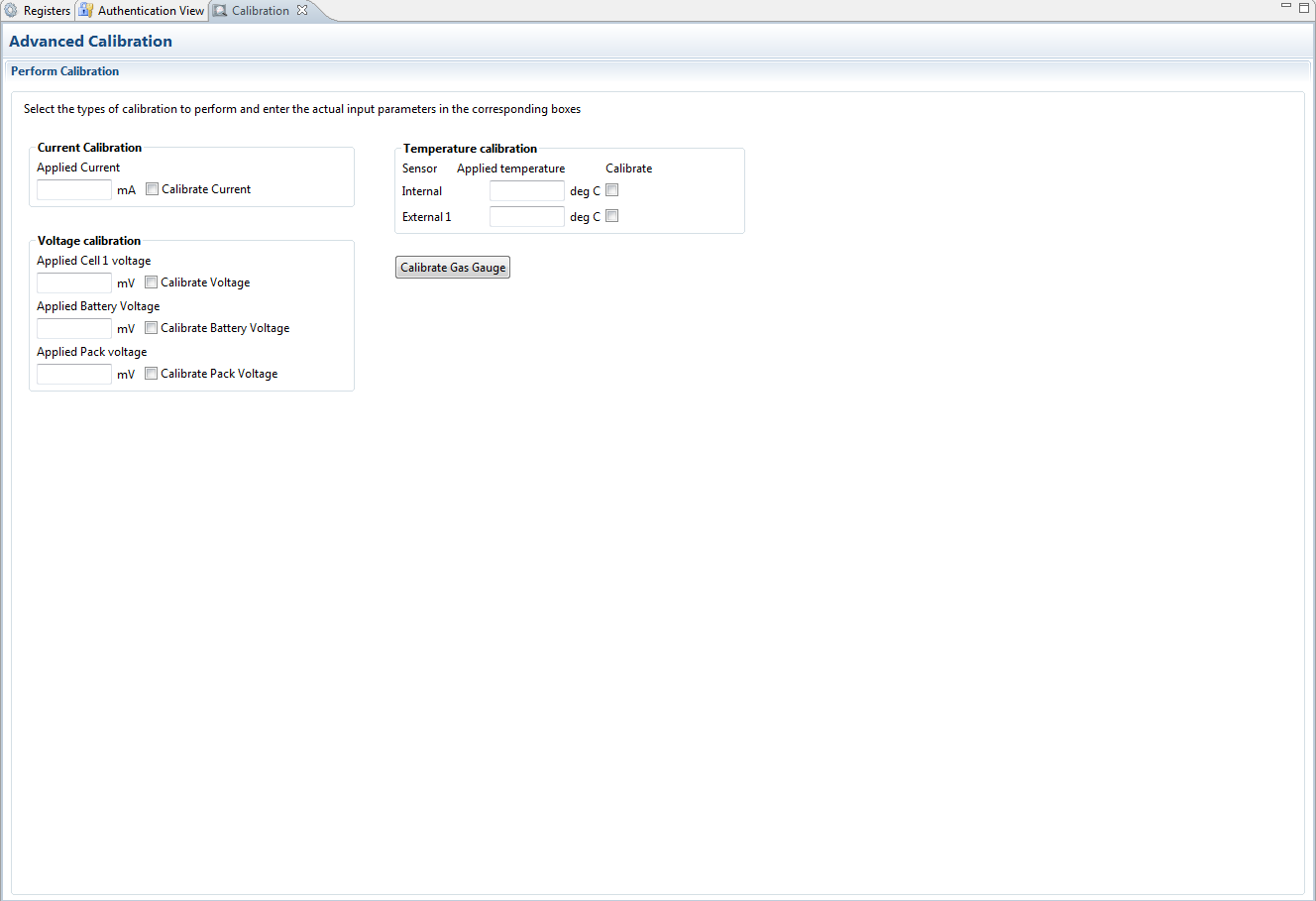Focus the Applied Current mA field
The image size is (1316, 901).
tap(74, 190)
